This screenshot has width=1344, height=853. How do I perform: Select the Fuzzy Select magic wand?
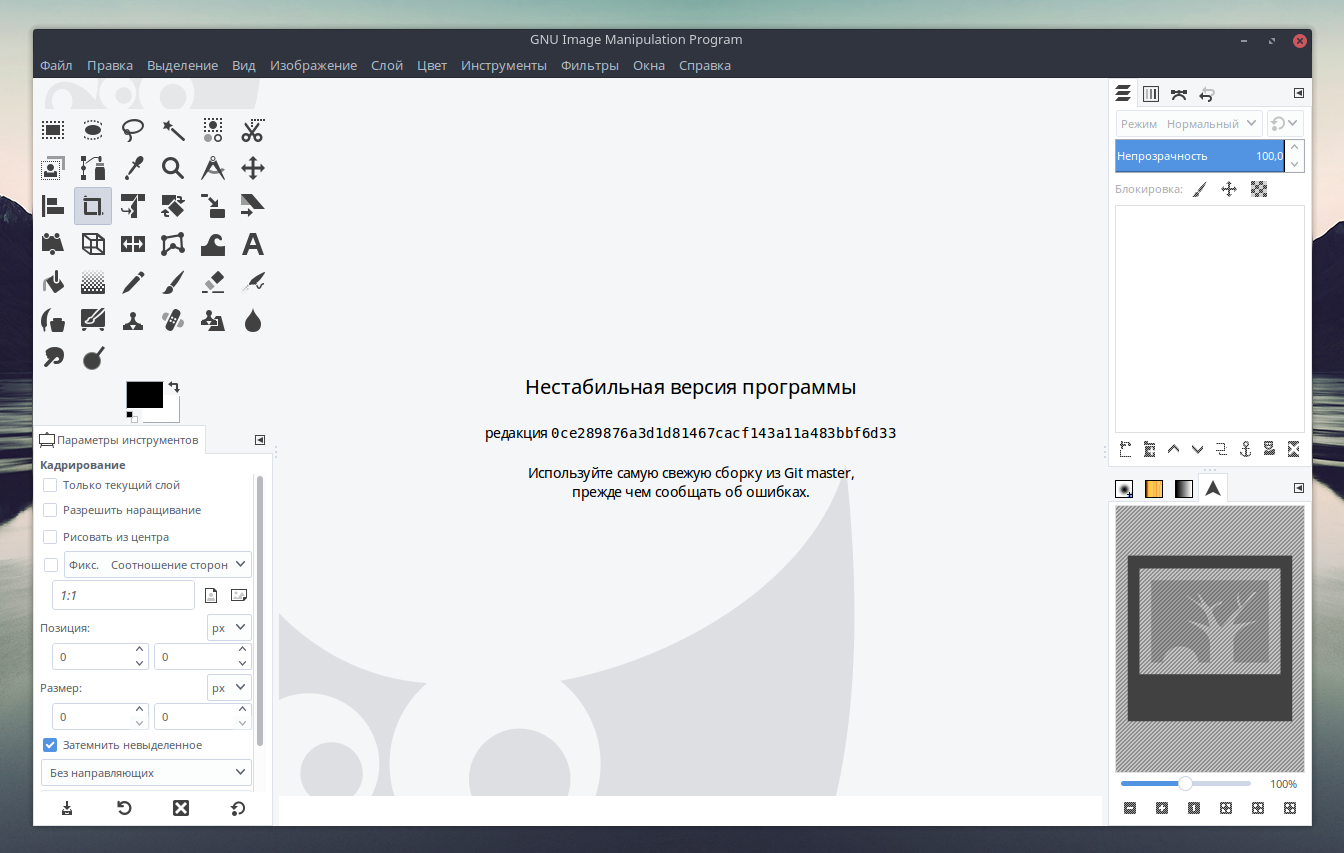click(x=173, y=129)
